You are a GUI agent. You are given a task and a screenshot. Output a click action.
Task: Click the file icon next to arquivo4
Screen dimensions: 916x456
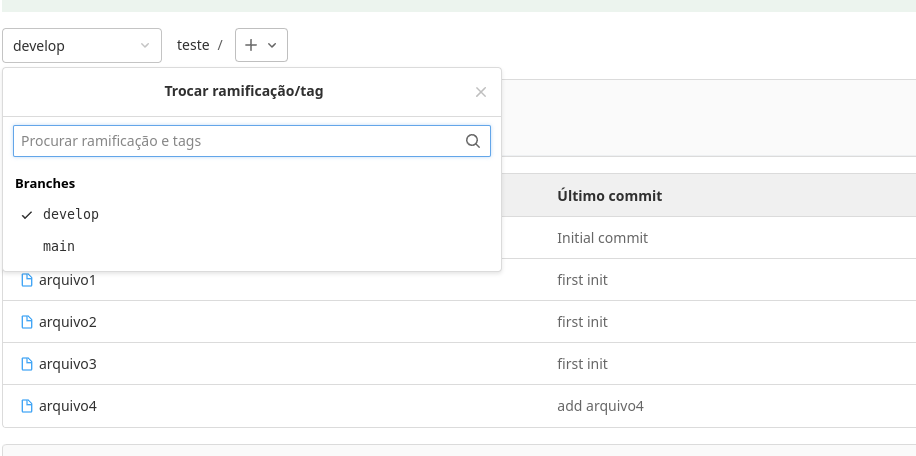click(x=27, y=406)
